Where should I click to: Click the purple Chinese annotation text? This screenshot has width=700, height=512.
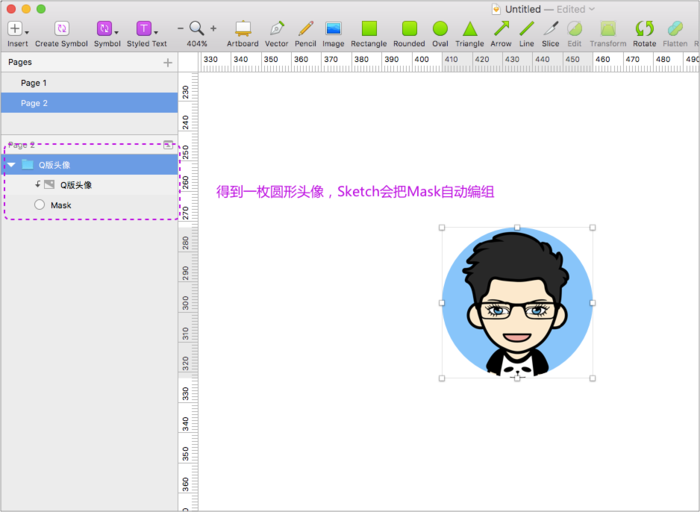click(355, 191)
